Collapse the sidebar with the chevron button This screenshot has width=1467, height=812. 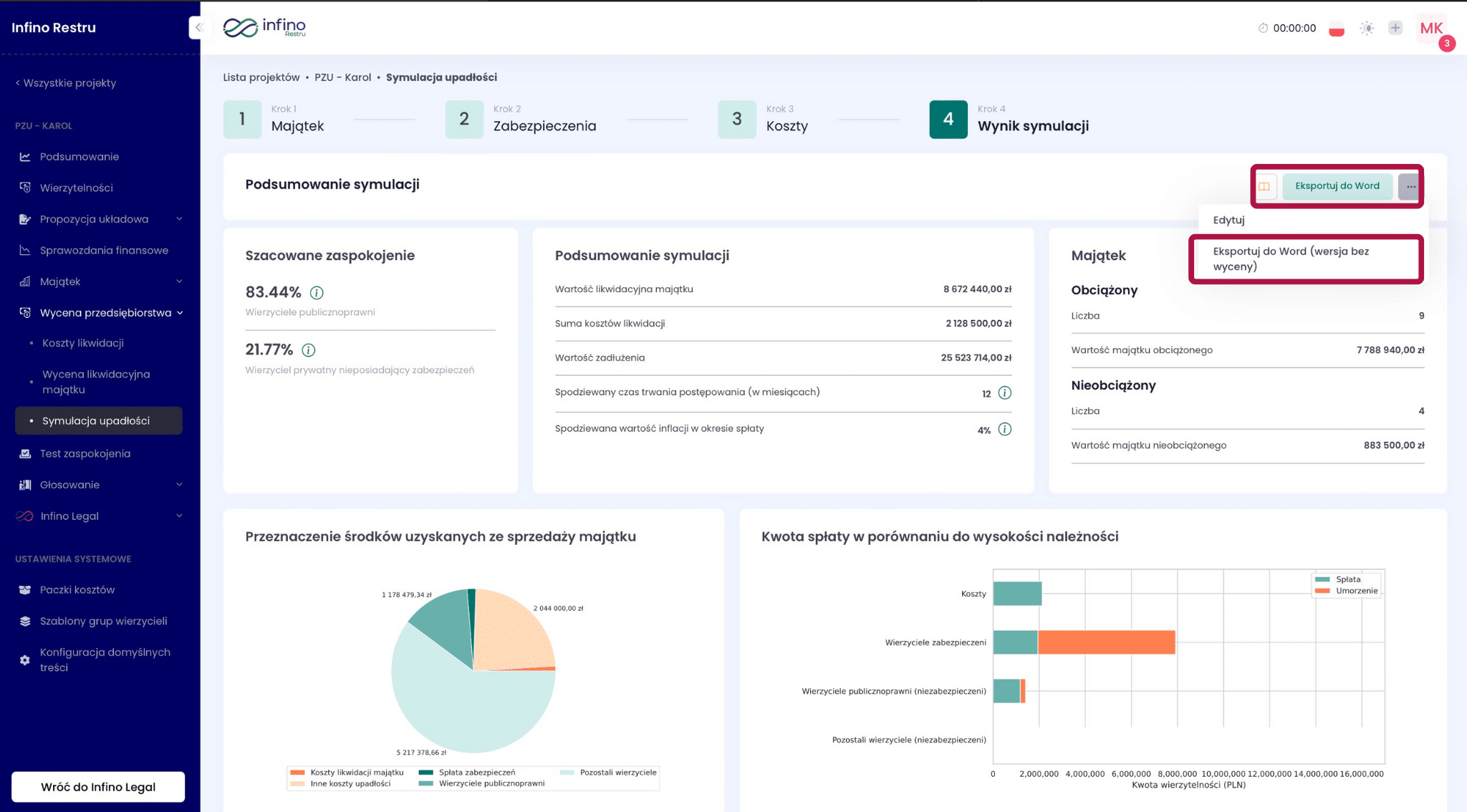click(x=198, y=27)
